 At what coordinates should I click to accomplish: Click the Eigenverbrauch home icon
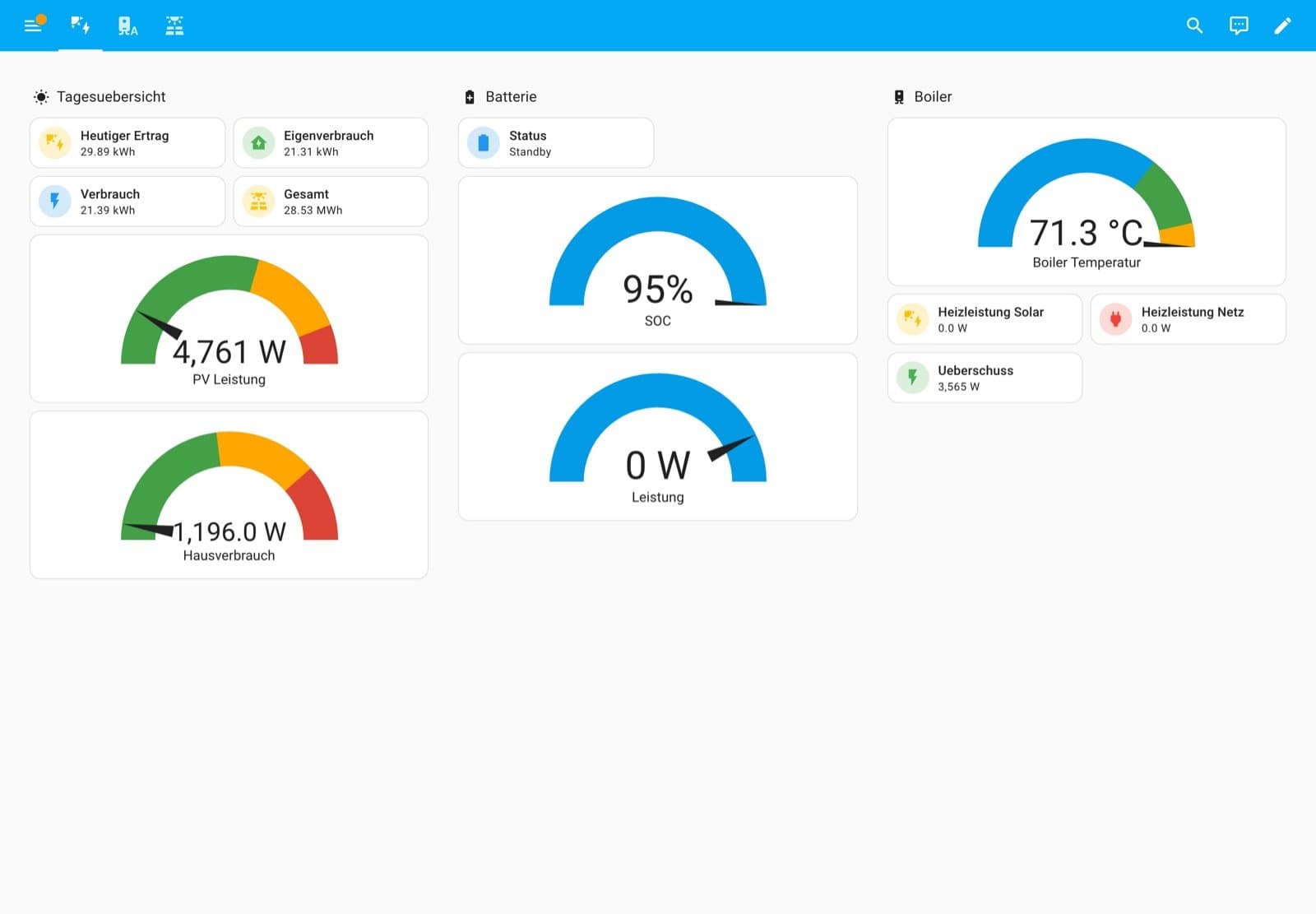coord(258,143)
